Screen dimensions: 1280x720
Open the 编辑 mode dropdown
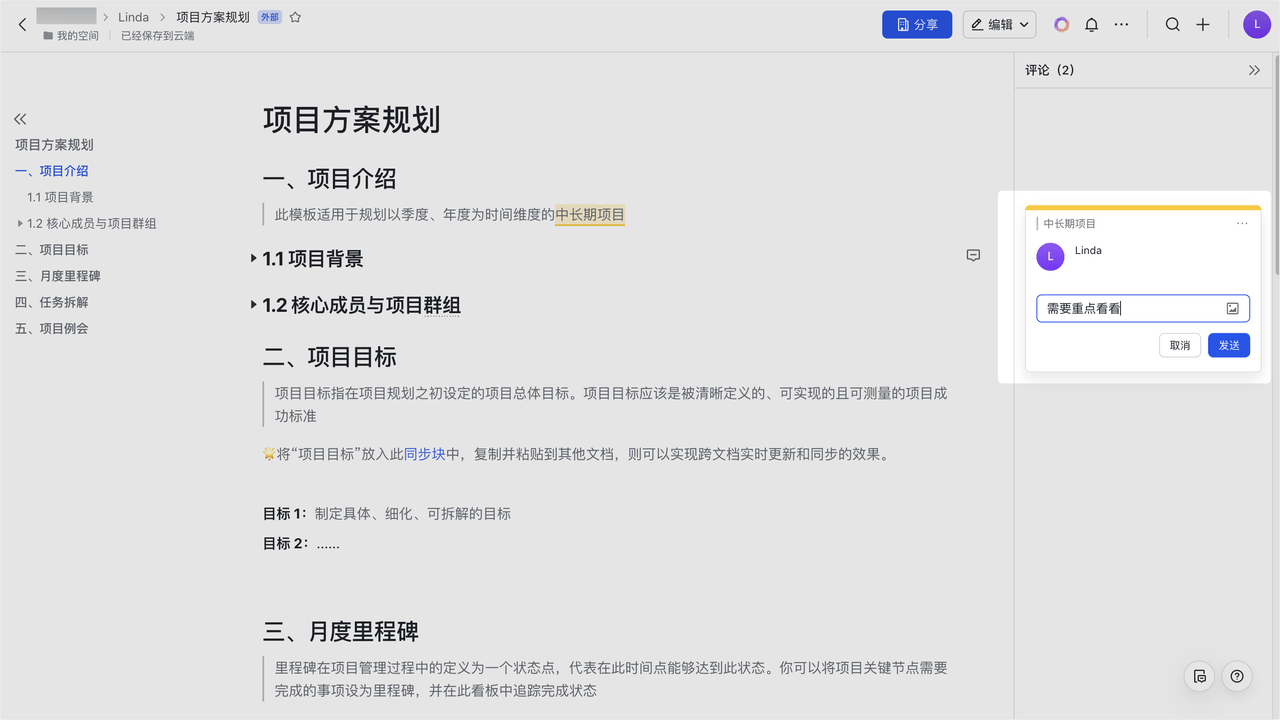tap(999, 25)
